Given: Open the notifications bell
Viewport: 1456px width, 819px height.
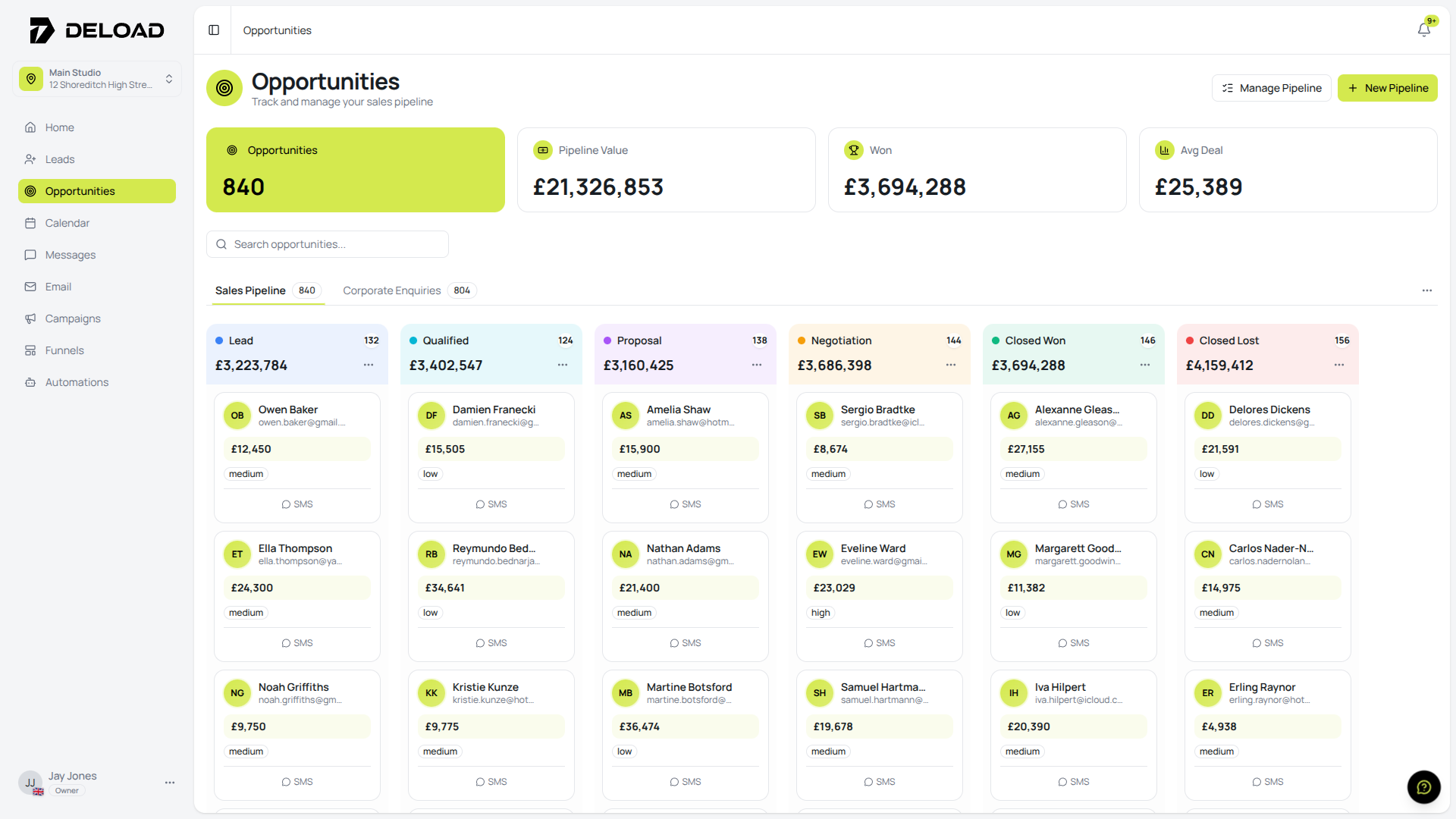Looking at the screenshot, I should click(x=1424, y=30).
